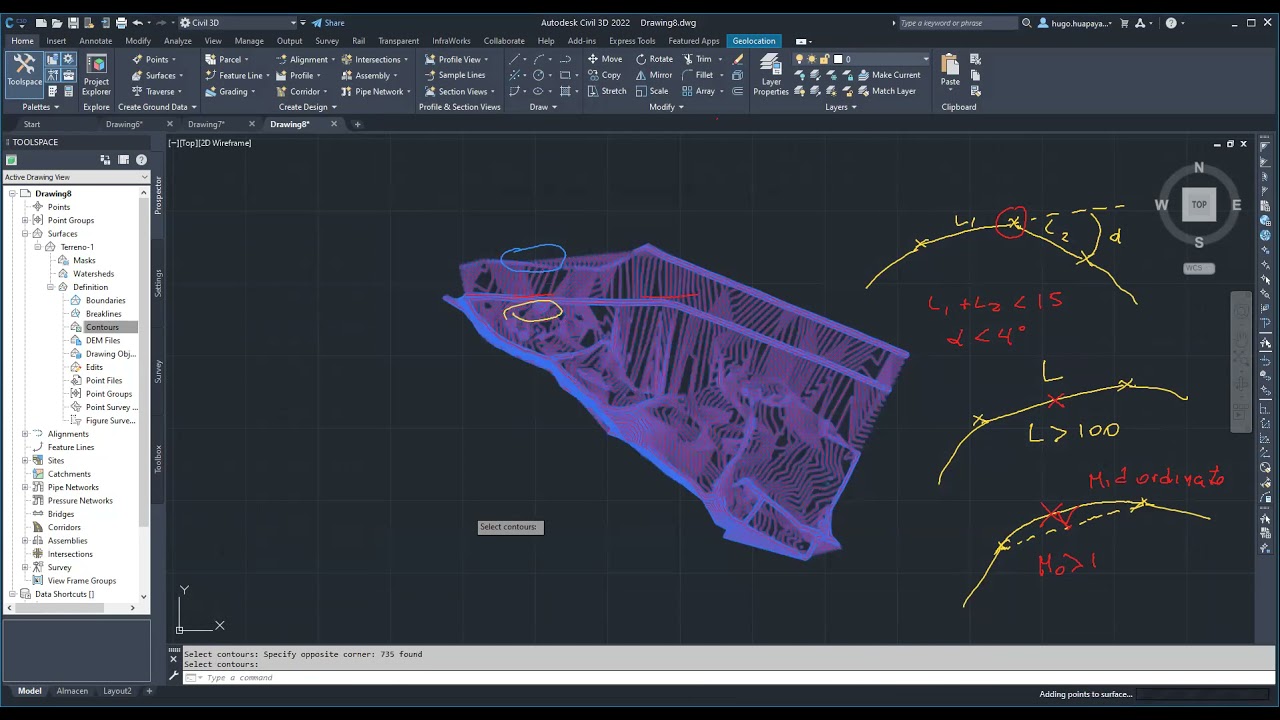This screenshot has height=720, width=1280.
Task: Switch to the Insert ribbon tab
Action: 56,41
